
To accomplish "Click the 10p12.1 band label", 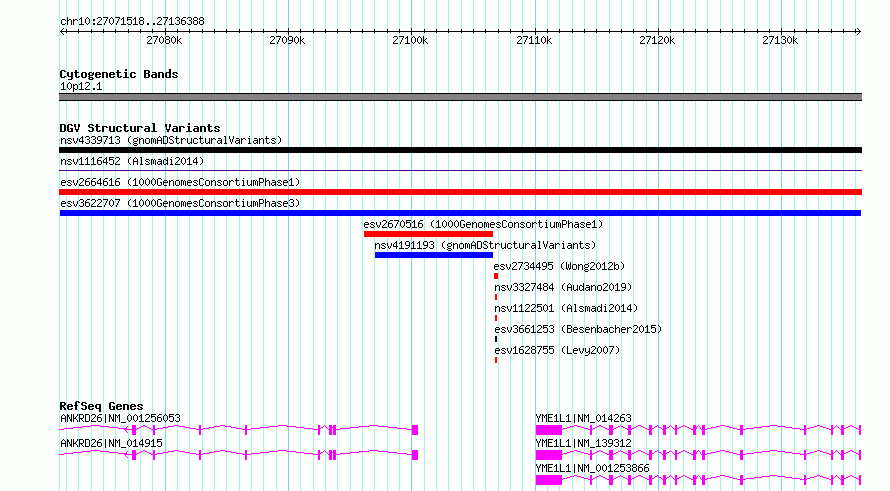I will pyautogui.click(x=81, y=86).
